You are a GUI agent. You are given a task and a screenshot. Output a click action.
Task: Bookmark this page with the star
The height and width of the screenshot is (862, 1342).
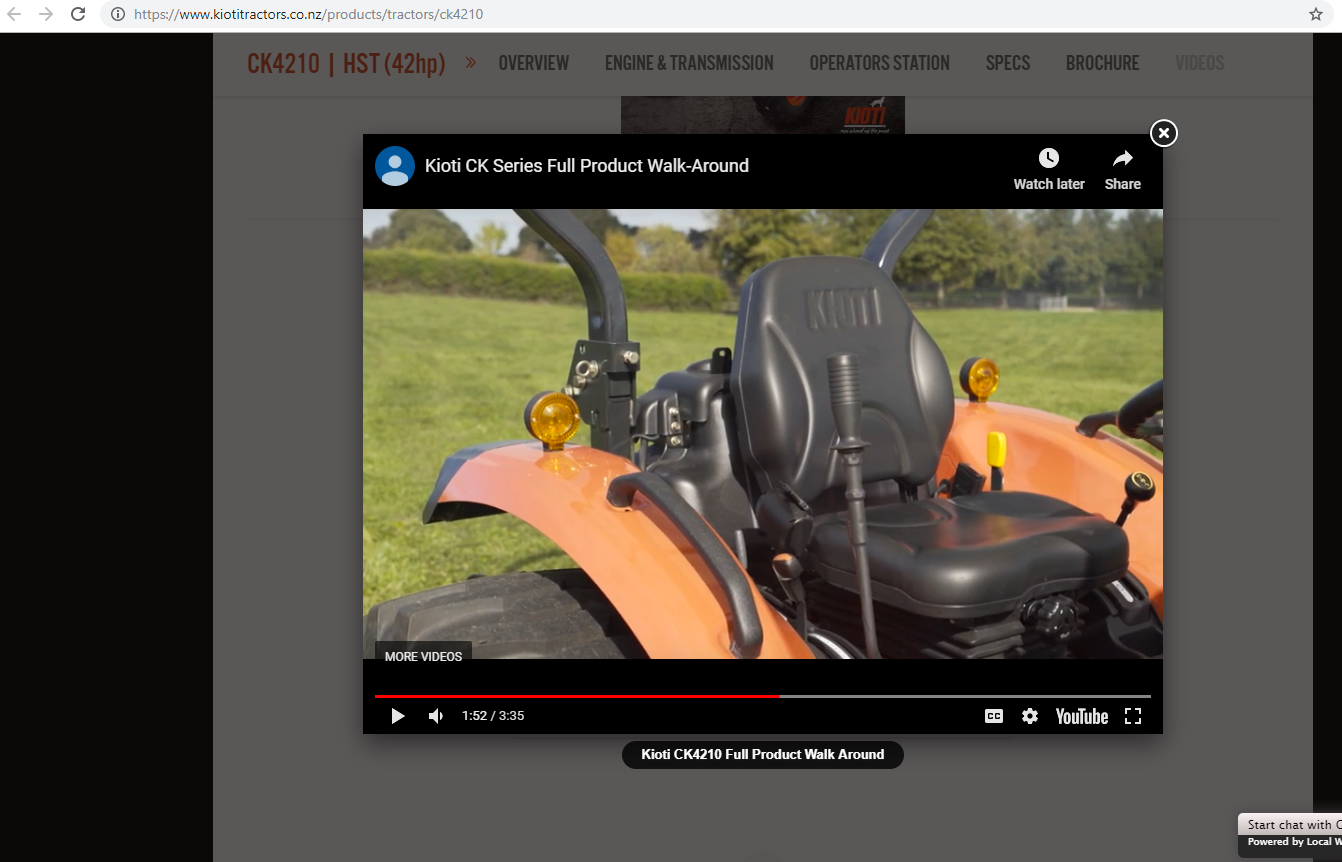[1316, 14]
